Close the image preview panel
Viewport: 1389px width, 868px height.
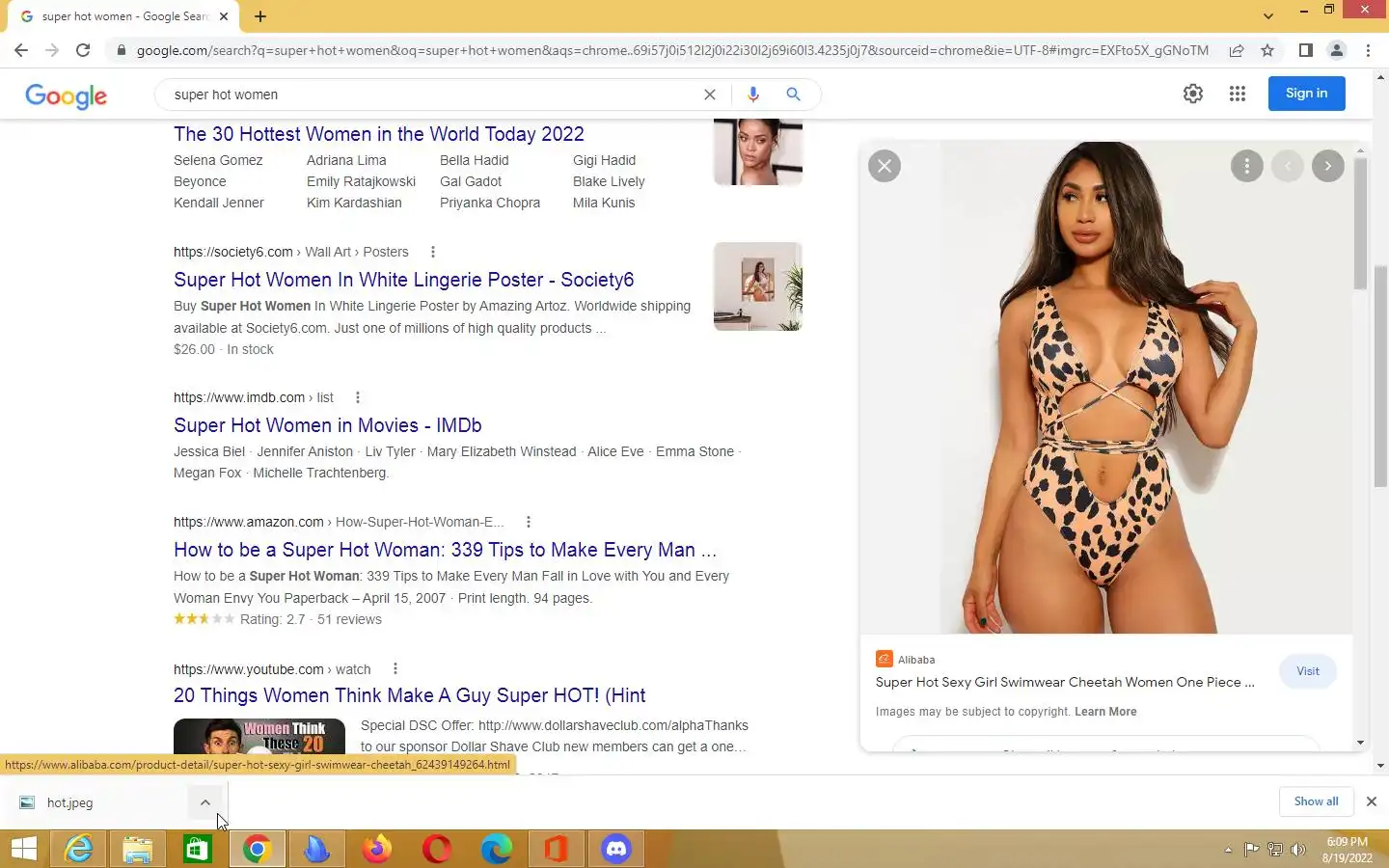885,166
